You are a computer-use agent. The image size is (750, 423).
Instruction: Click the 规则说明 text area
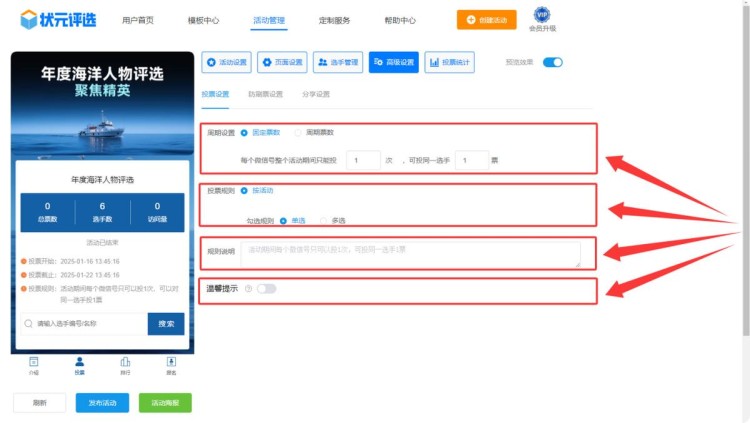410,254
